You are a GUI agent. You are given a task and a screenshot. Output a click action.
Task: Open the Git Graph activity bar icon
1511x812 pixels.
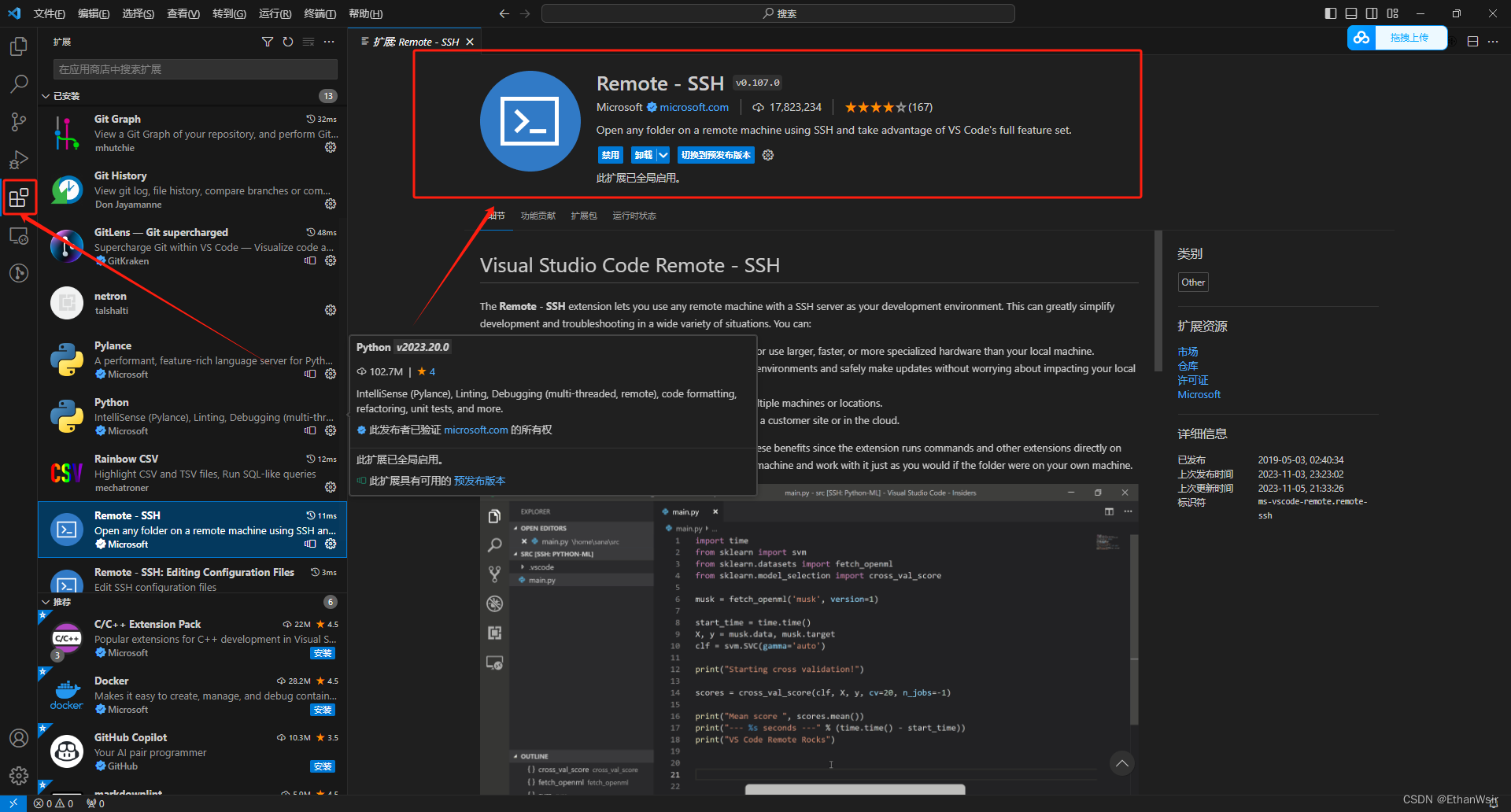pyautogui.click(x=19, y=273)
